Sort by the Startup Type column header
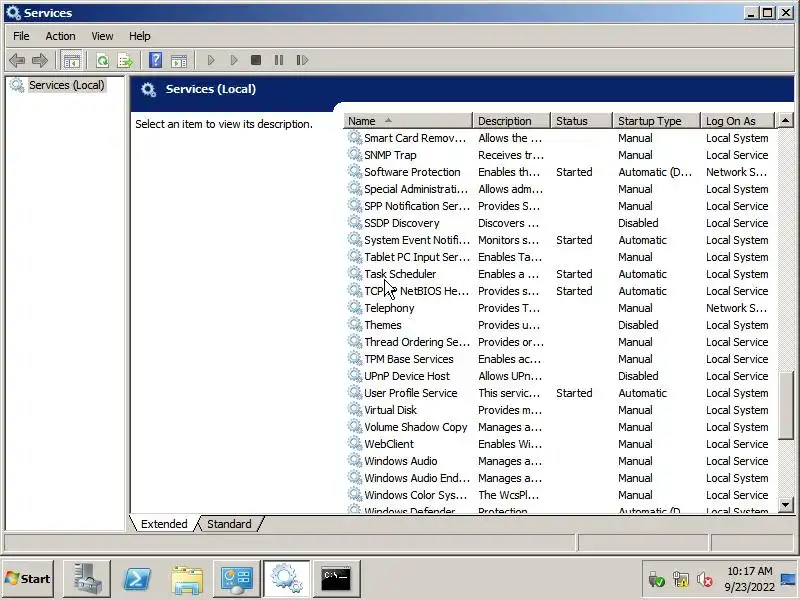 (657, 121)
